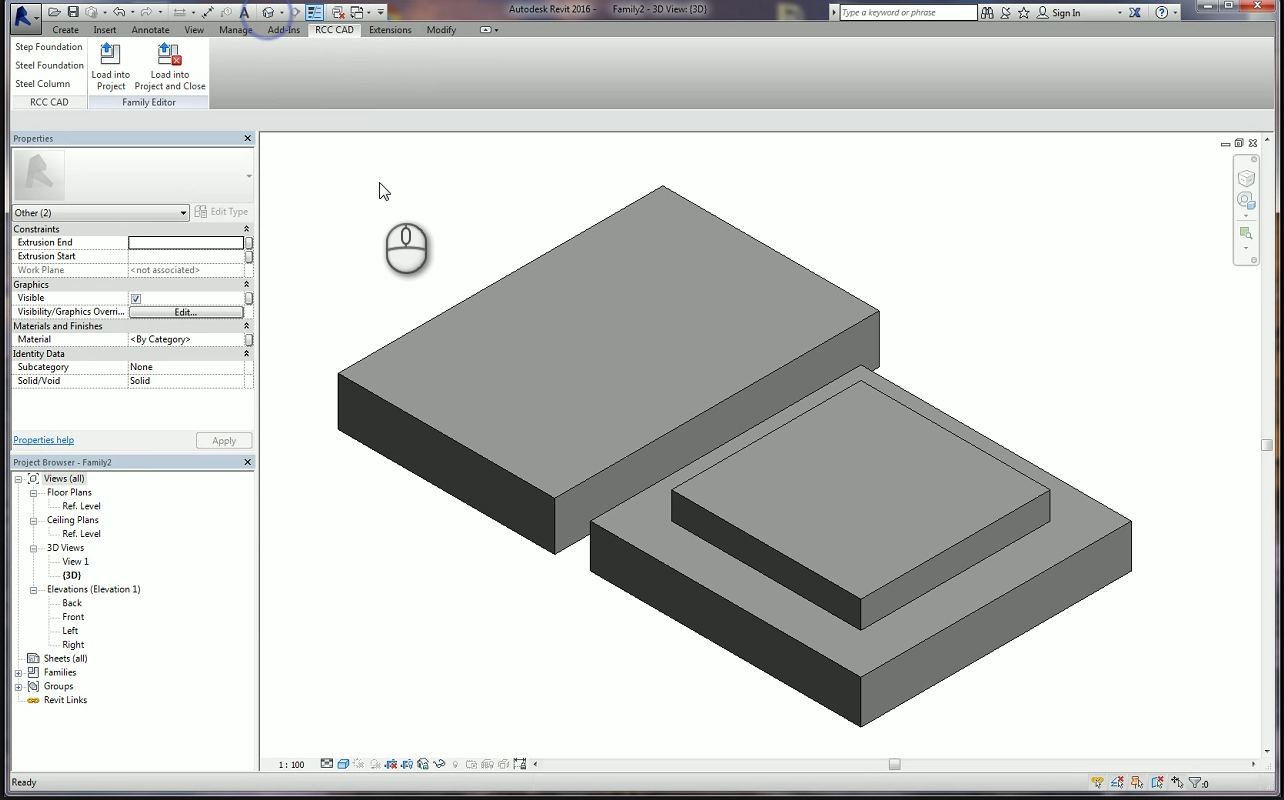Click the Crop View icon in view bar
Viewport: 1284px width, 800px height.
point(391,764)
